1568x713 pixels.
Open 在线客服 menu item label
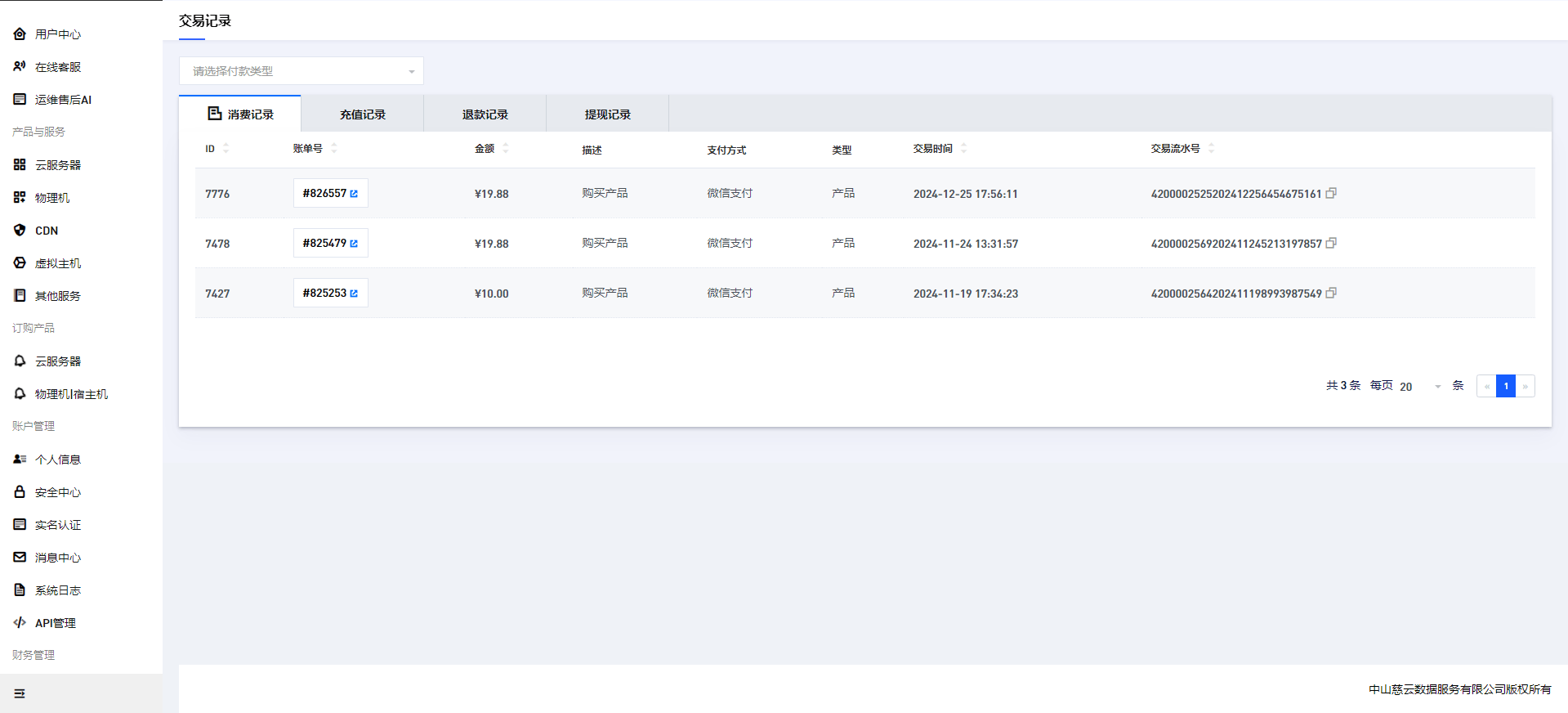(58, 67)
